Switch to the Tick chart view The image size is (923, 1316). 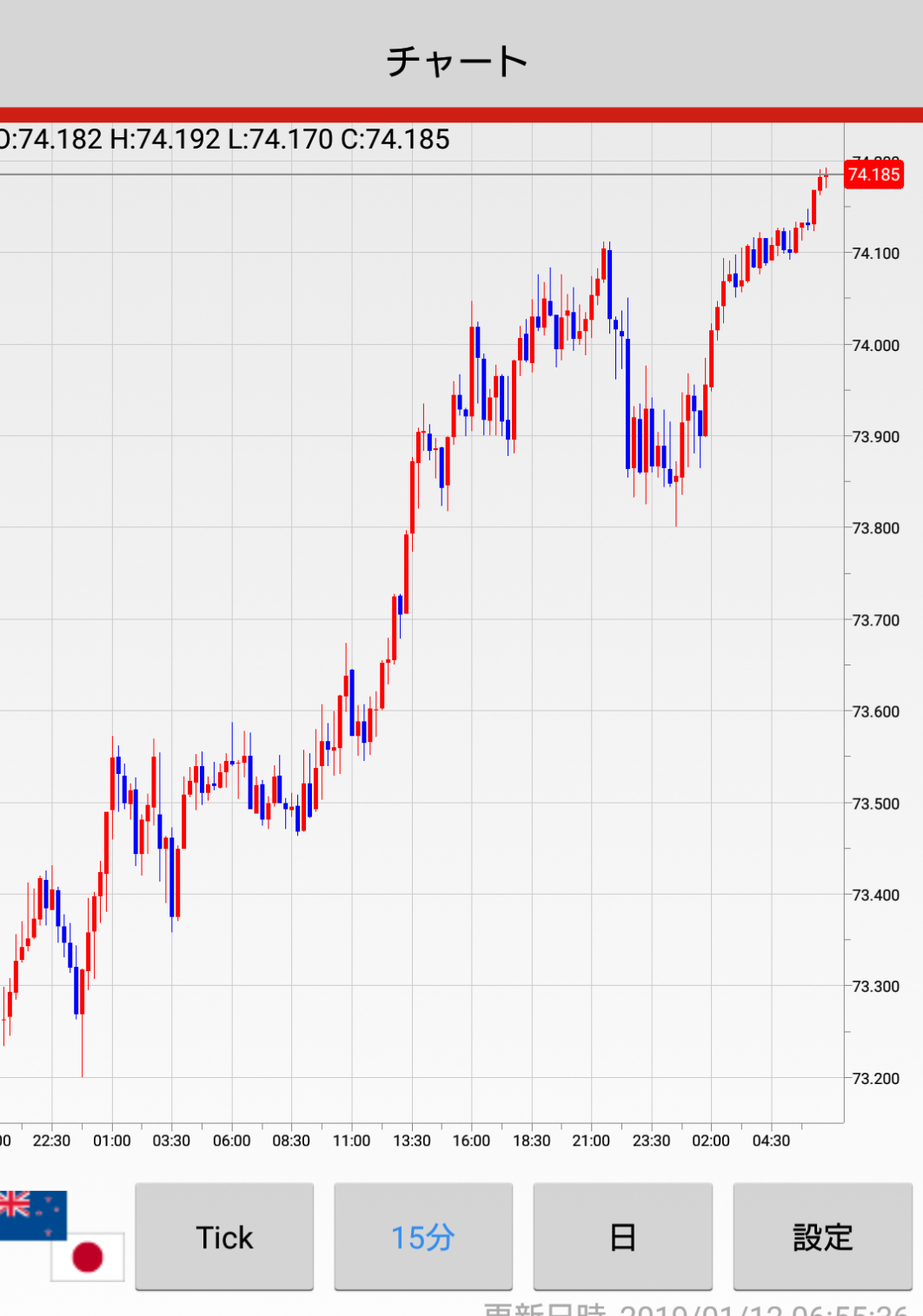[x=224, y=1237]
